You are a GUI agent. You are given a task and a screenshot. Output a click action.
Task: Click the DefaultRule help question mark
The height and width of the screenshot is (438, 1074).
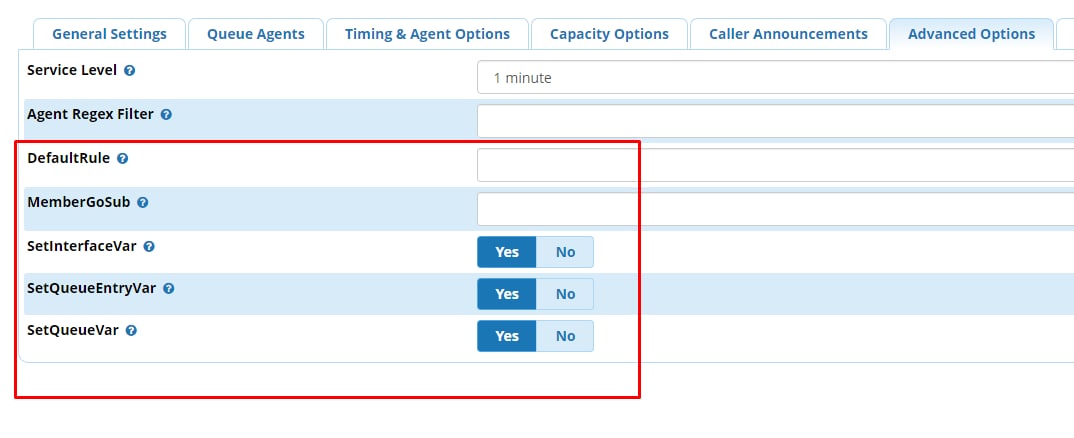(122, 158)
